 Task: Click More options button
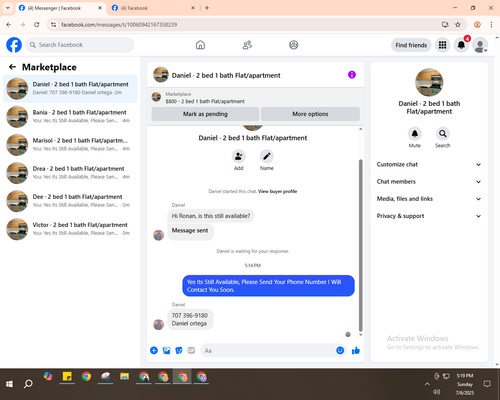tap(310, 114)
